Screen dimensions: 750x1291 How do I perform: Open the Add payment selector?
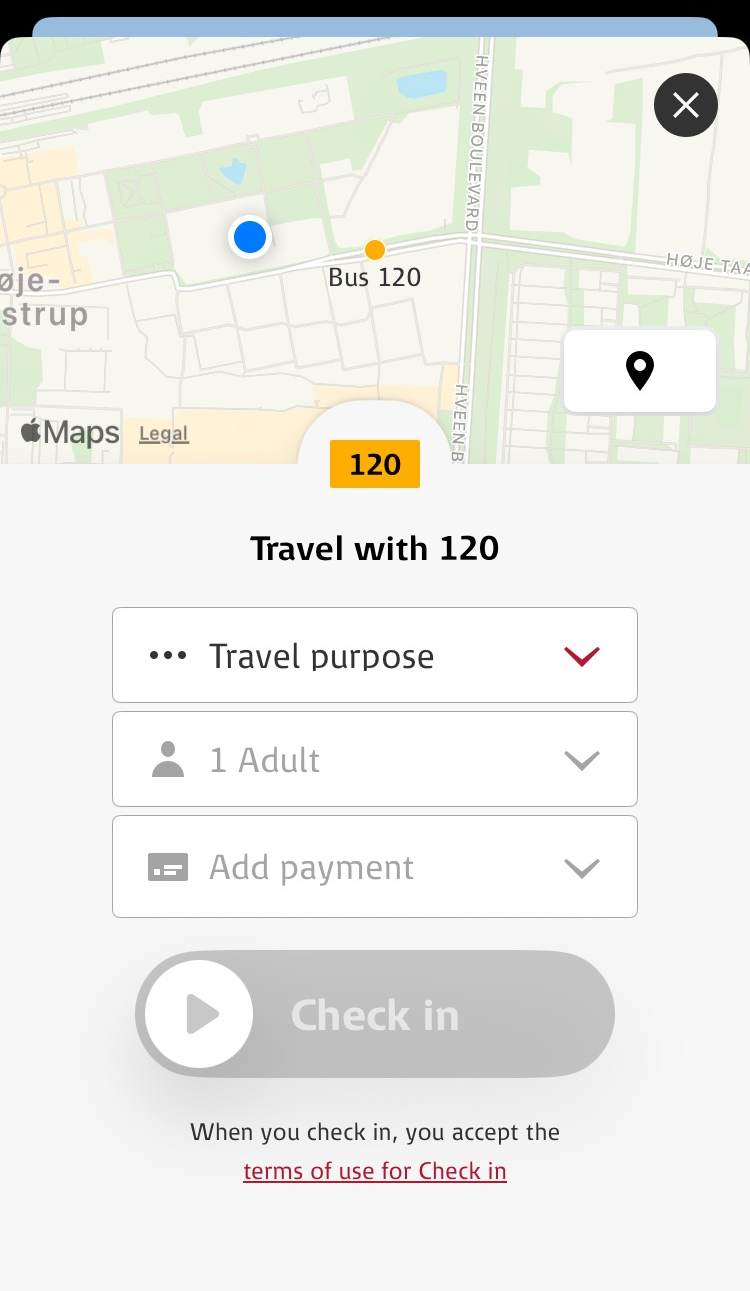[375, 866]
